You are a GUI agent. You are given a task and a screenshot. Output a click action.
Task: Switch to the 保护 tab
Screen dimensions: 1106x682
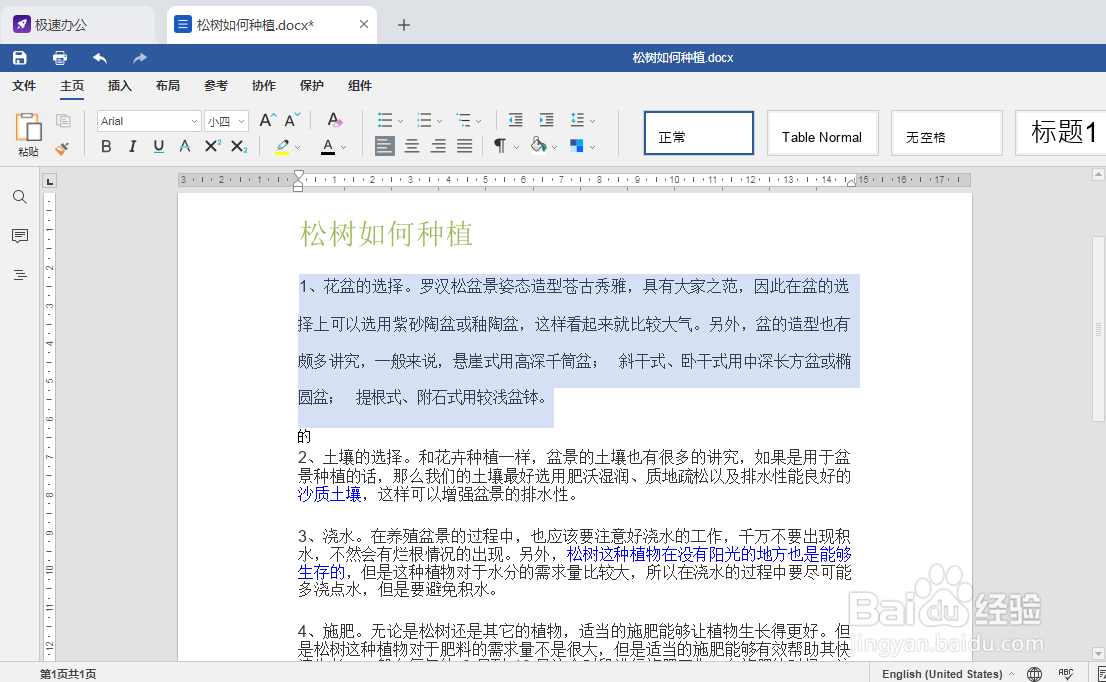click(312, 85)
